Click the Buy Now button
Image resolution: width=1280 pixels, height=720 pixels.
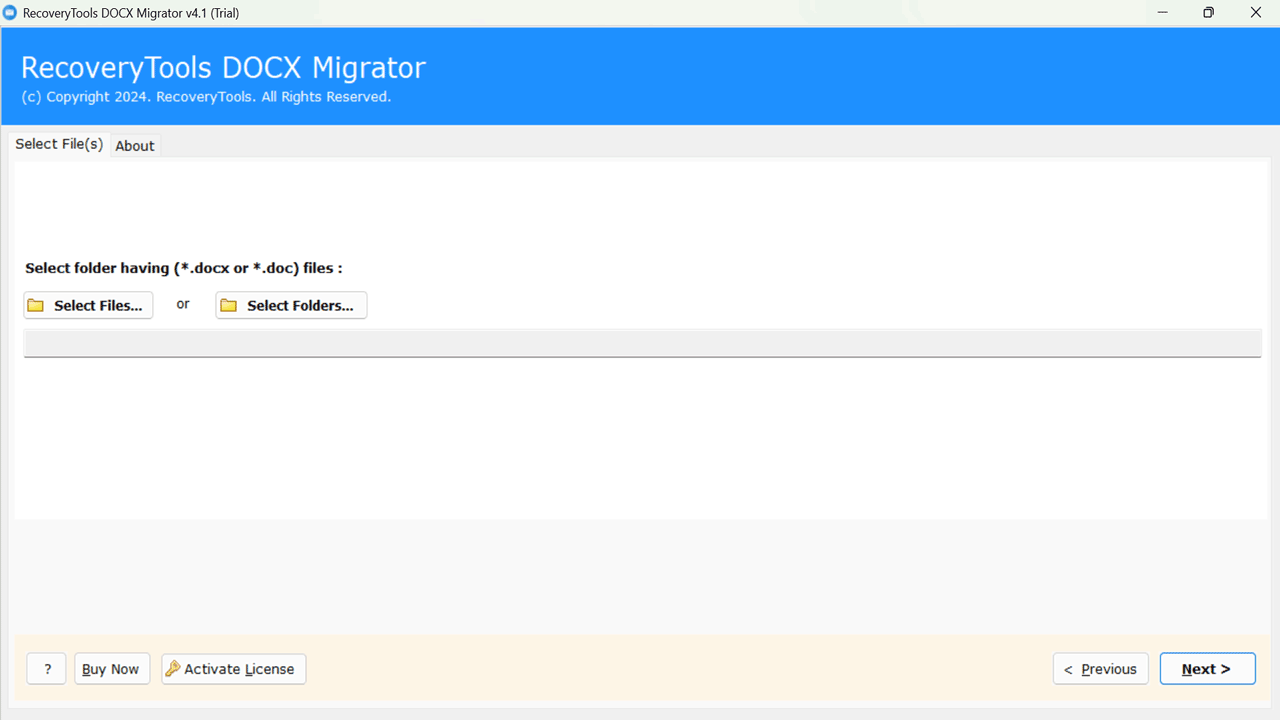pos(112,669)
